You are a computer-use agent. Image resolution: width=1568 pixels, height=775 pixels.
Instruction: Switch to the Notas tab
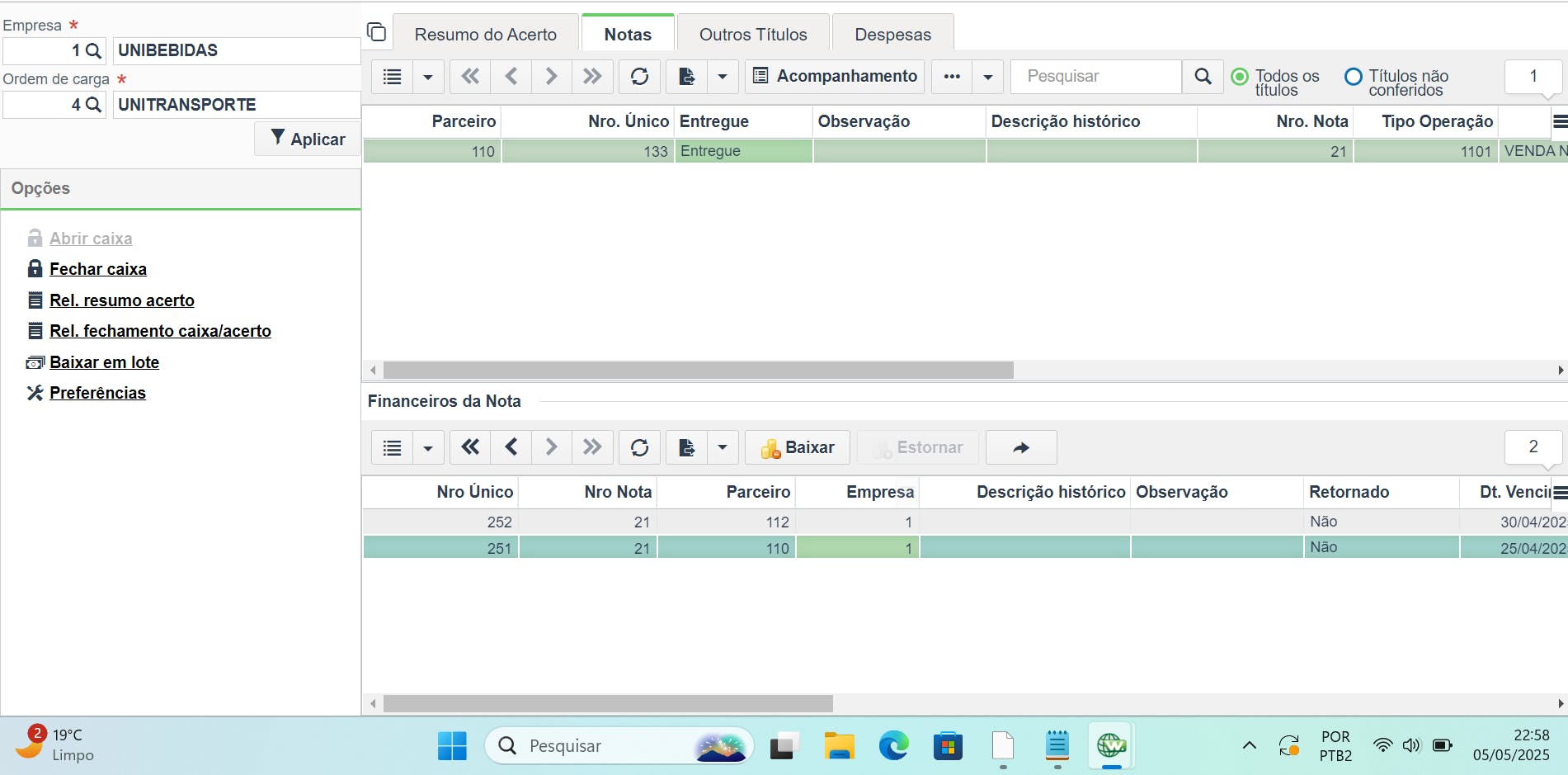(628, 35)
